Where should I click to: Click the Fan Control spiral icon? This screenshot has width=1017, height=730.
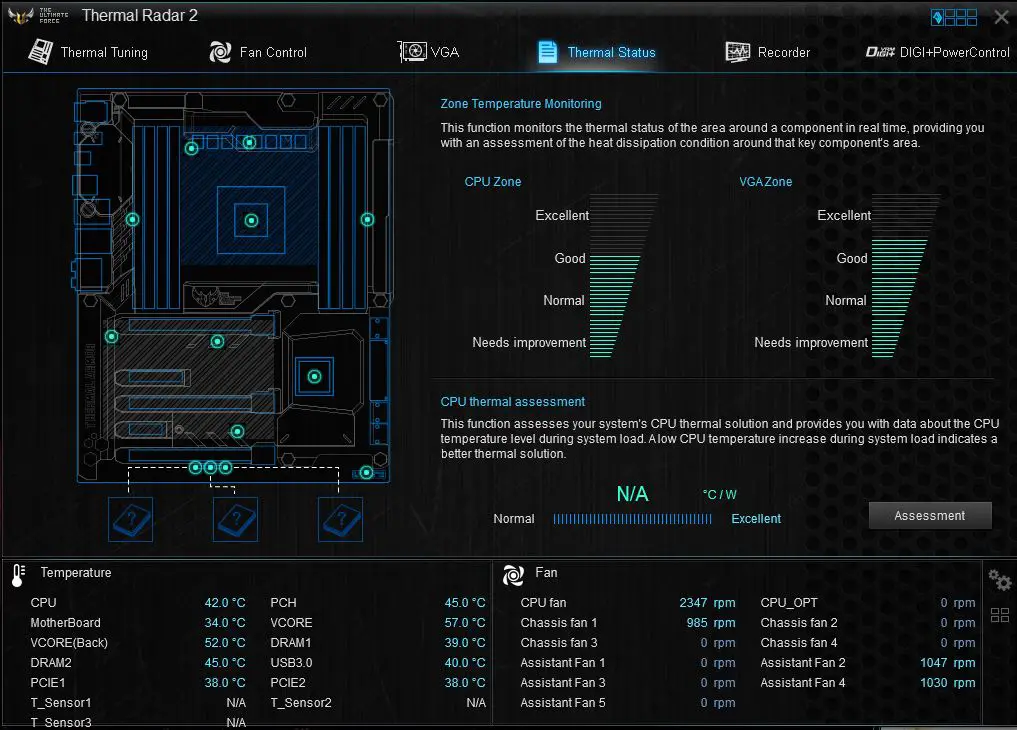pos(221,52)
